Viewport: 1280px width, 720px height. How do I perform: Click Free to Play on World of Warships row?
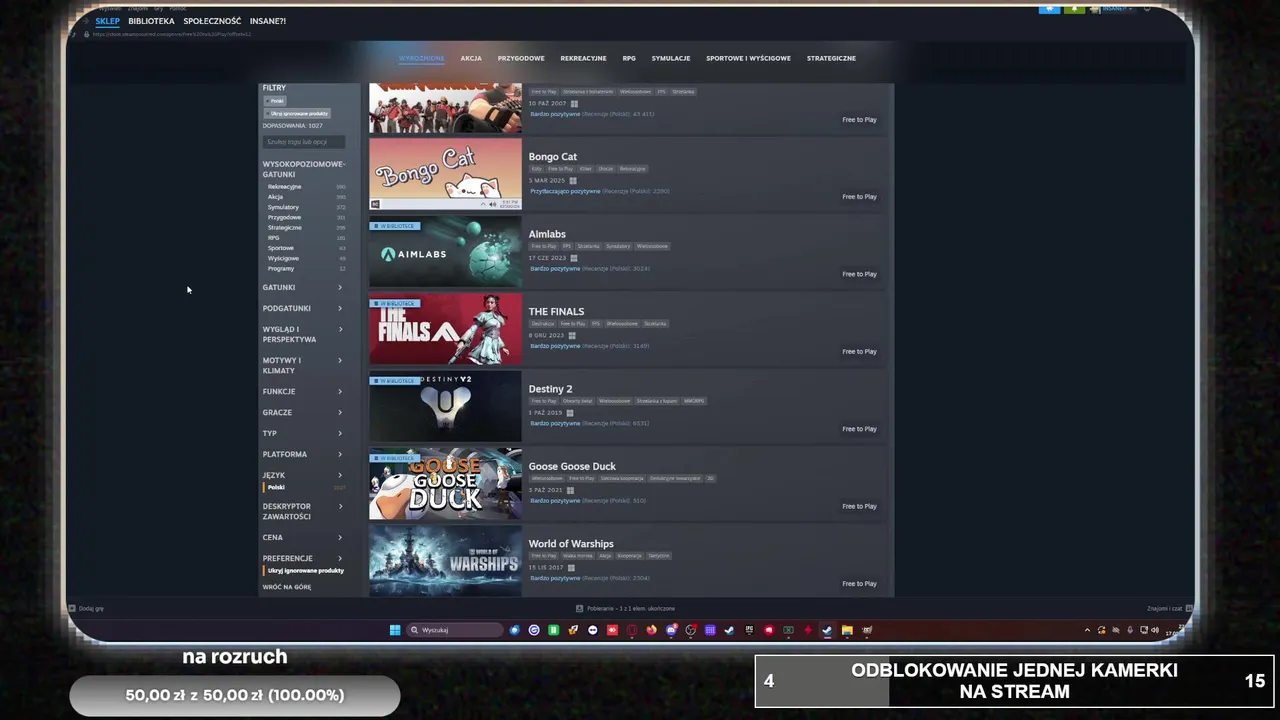pos(859,584)
